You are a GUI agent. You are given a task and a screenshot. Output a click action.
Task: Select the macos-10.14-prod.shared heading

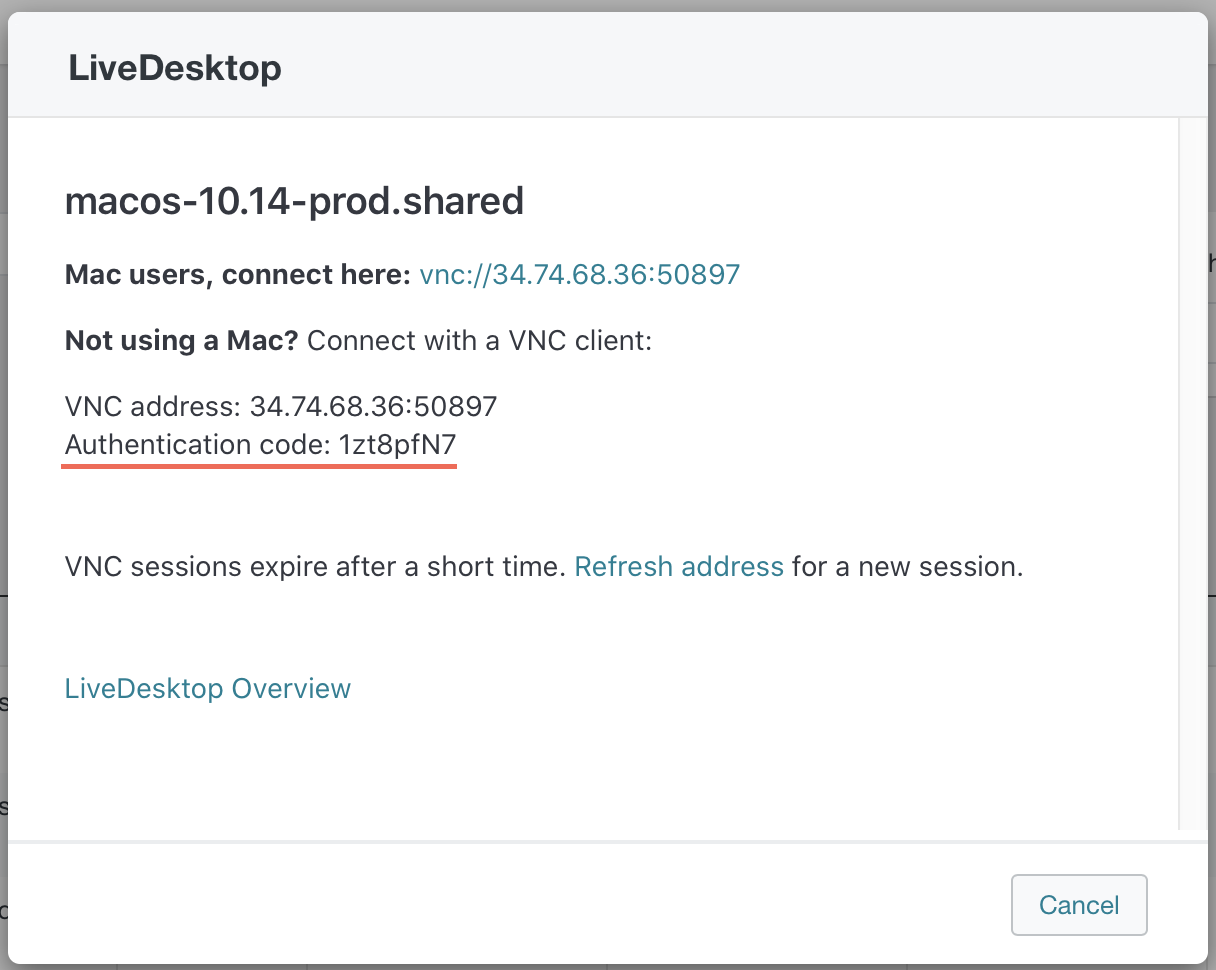[294, 201]
